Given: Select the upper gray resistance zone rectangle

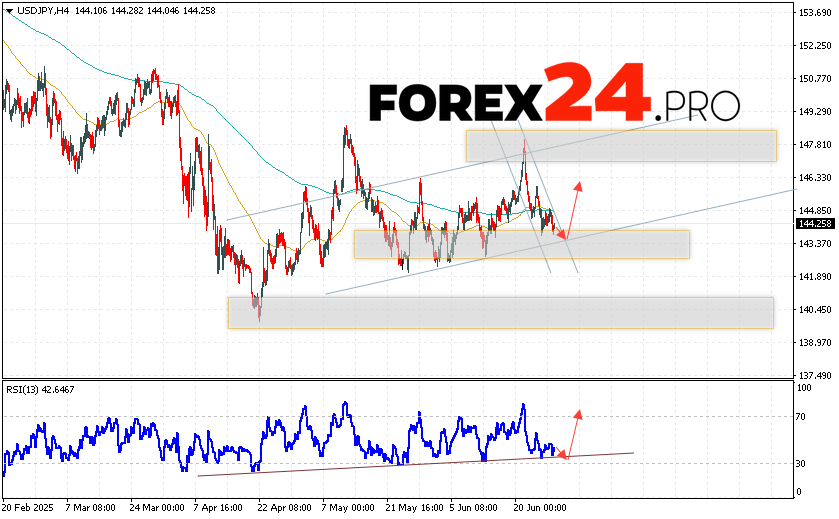Looking at the screenshot, I should pos(620,145).
